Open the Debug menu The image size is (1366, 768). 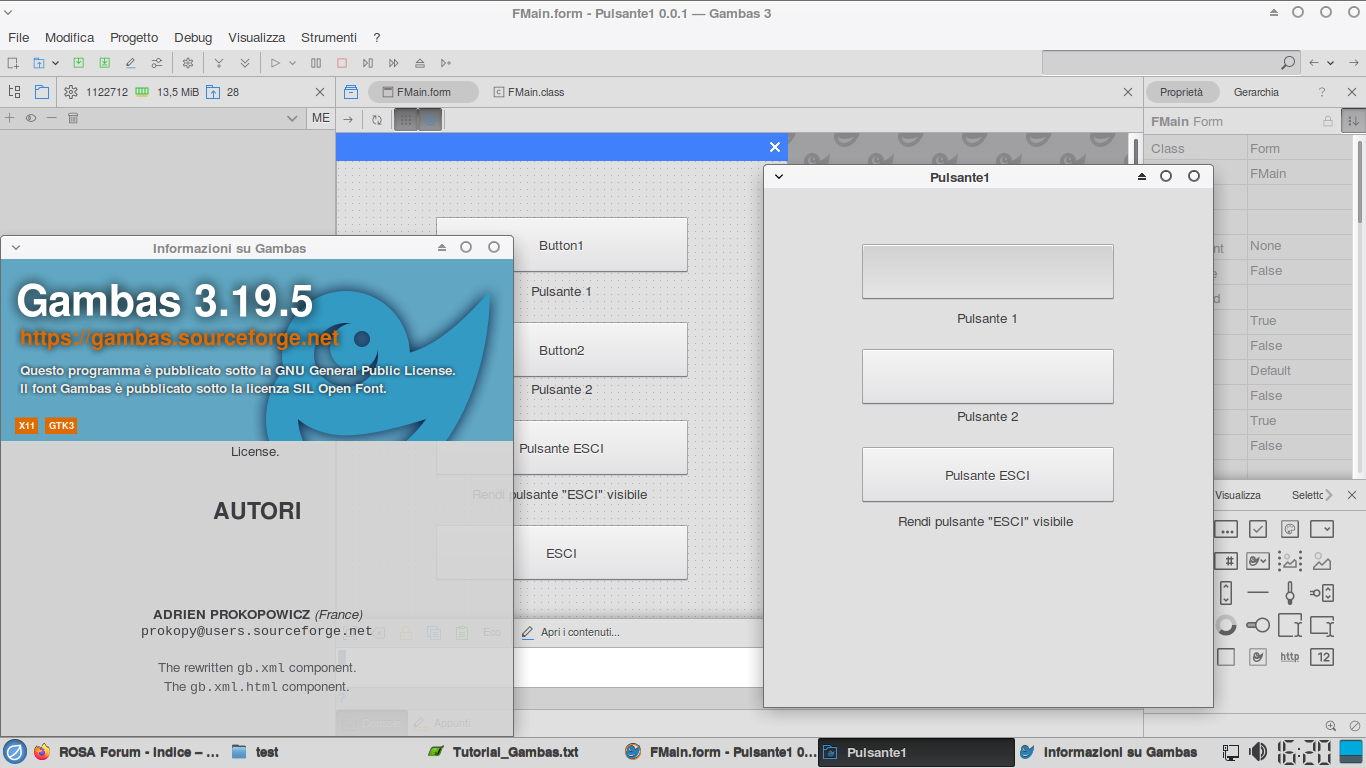coord(193,37)
